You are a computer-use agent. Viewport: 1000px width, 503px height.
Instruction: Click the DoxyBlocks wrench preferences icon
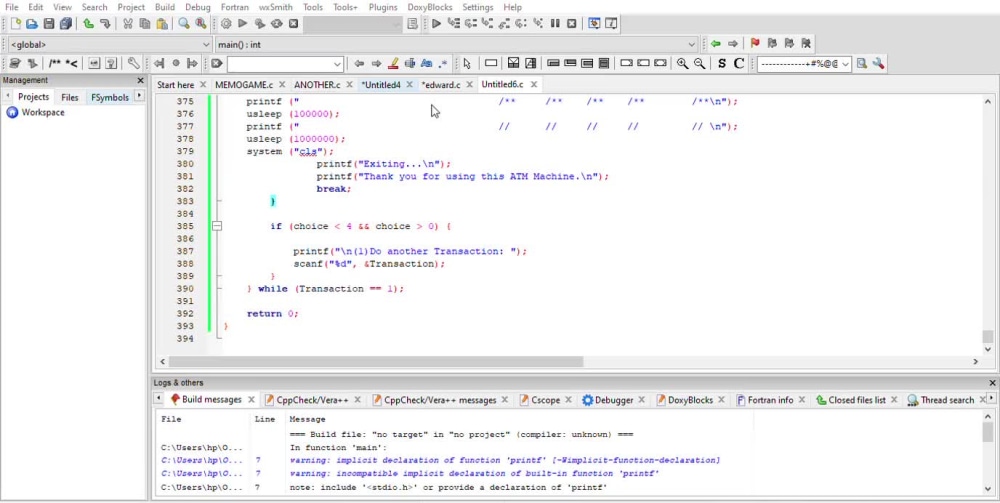coord(133,63)
